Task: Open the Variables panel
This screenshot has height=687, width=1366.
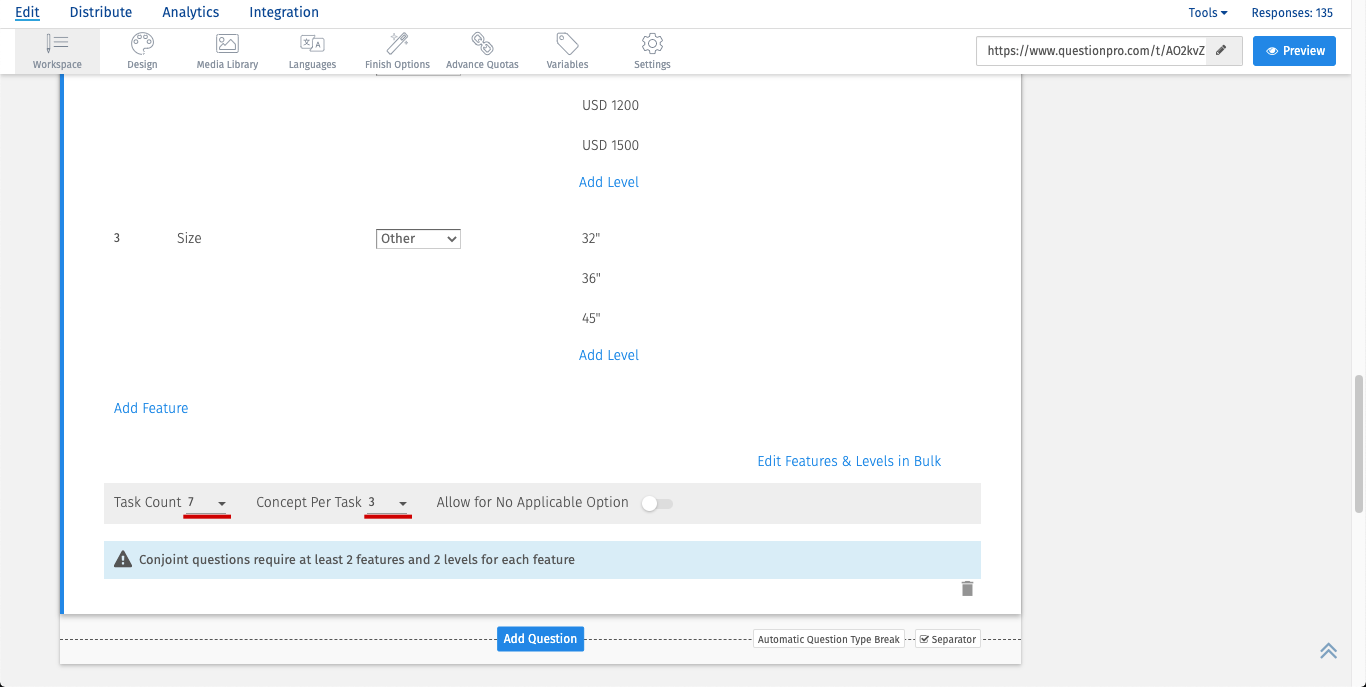Action: pos(566,50)
